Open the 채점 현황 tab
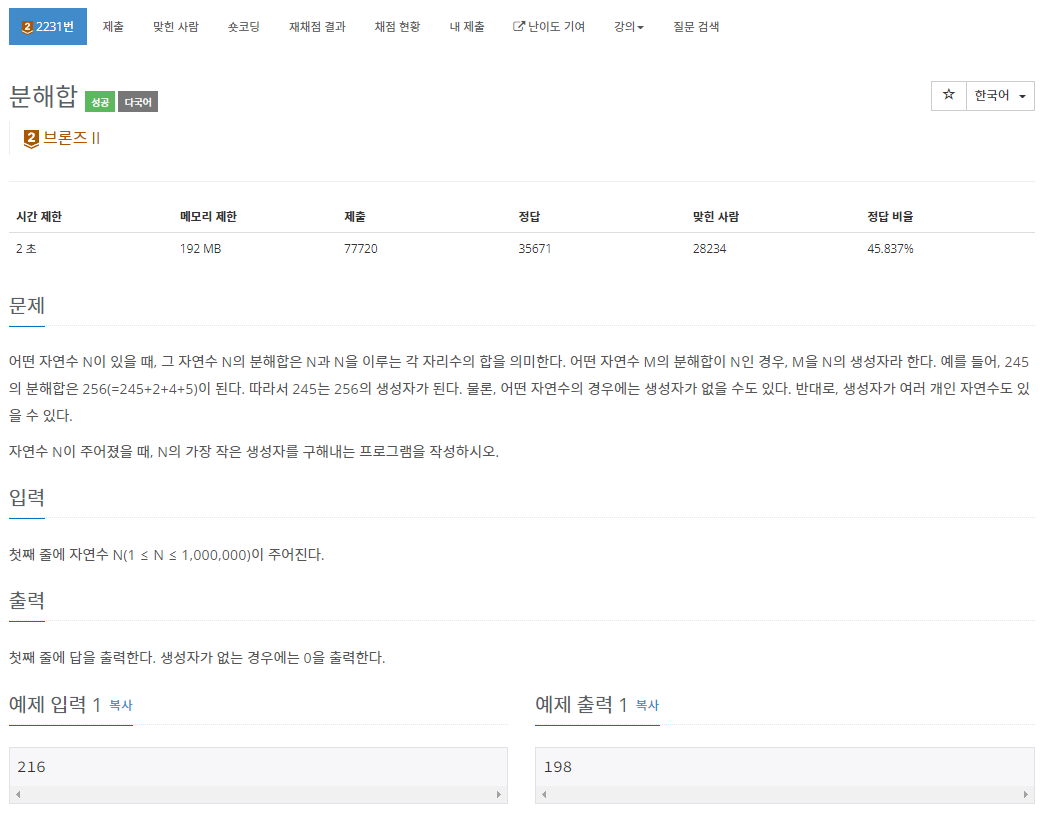 pyautogui.click(x=397, y=27)
